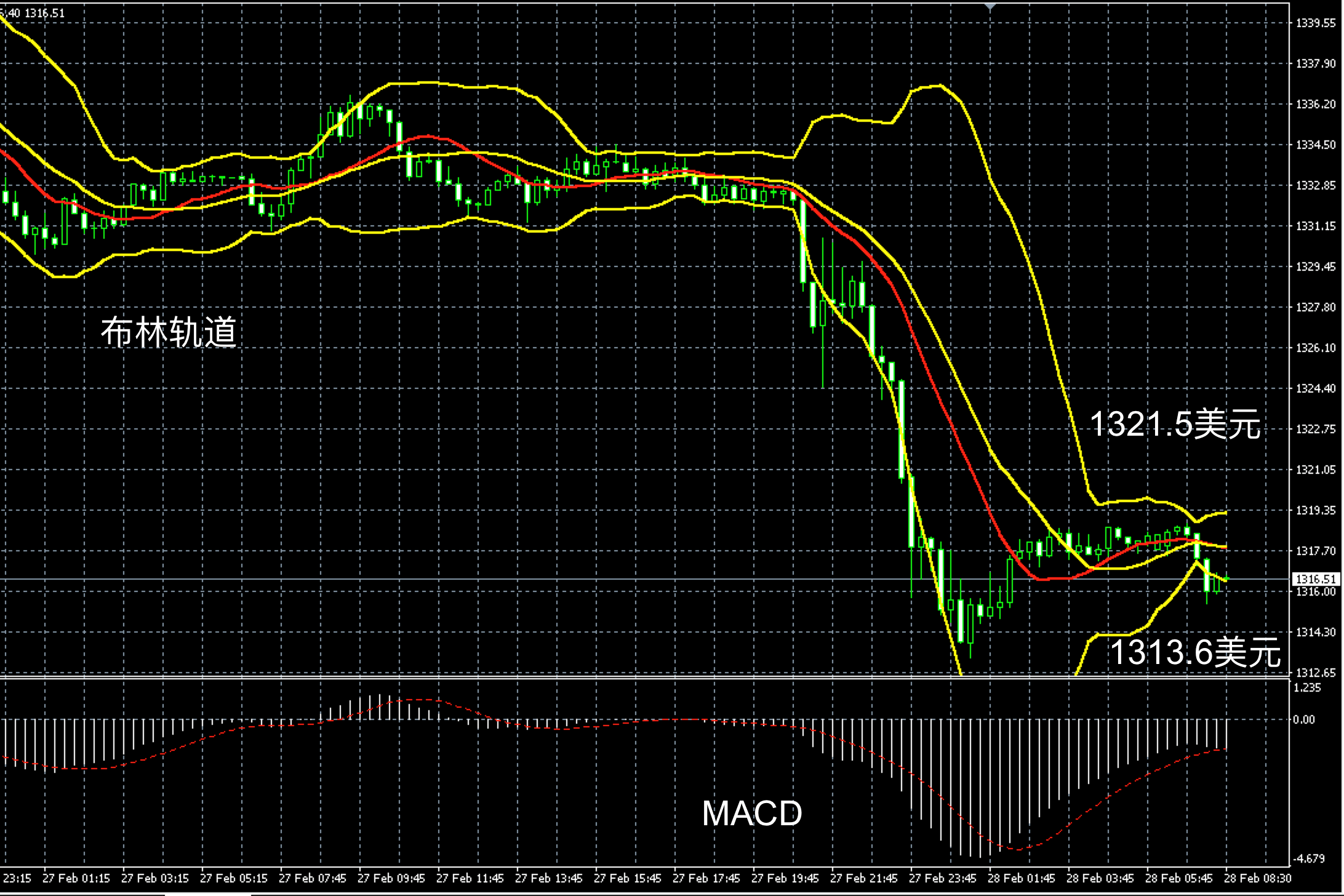Click the 1321.05 price scale label
This screenshot has height=896, width=1344.
[1316, 470]
